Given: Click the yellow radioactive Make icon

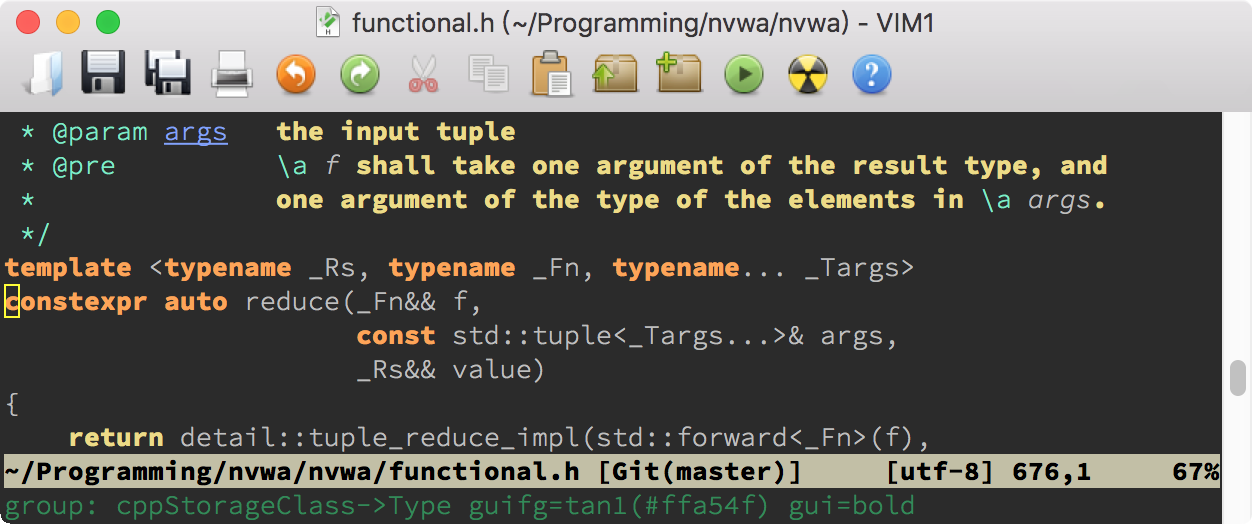Looking at the screenshot, I should click(x=808, y=74).
